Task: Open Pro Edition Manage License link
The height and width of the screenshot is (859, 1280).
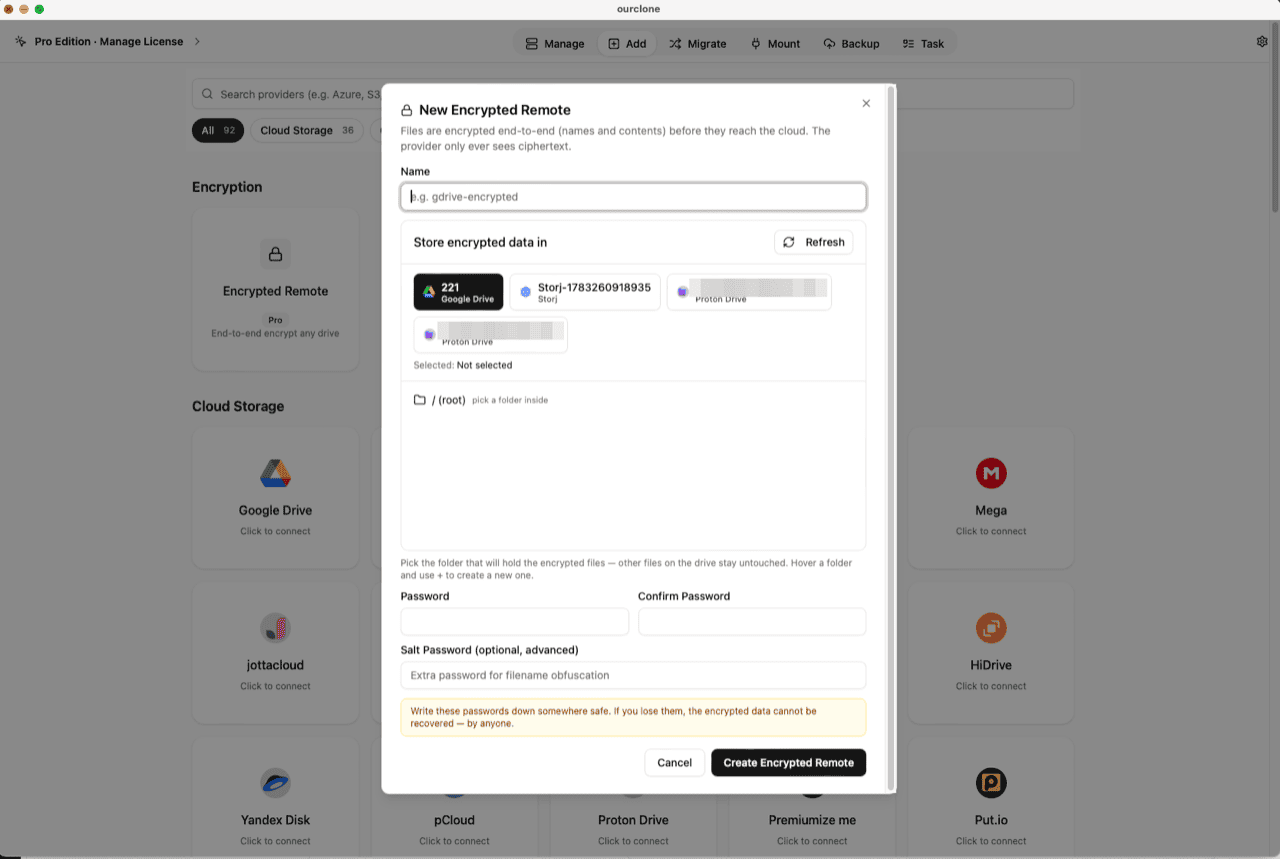Action: tap(108, 42)
